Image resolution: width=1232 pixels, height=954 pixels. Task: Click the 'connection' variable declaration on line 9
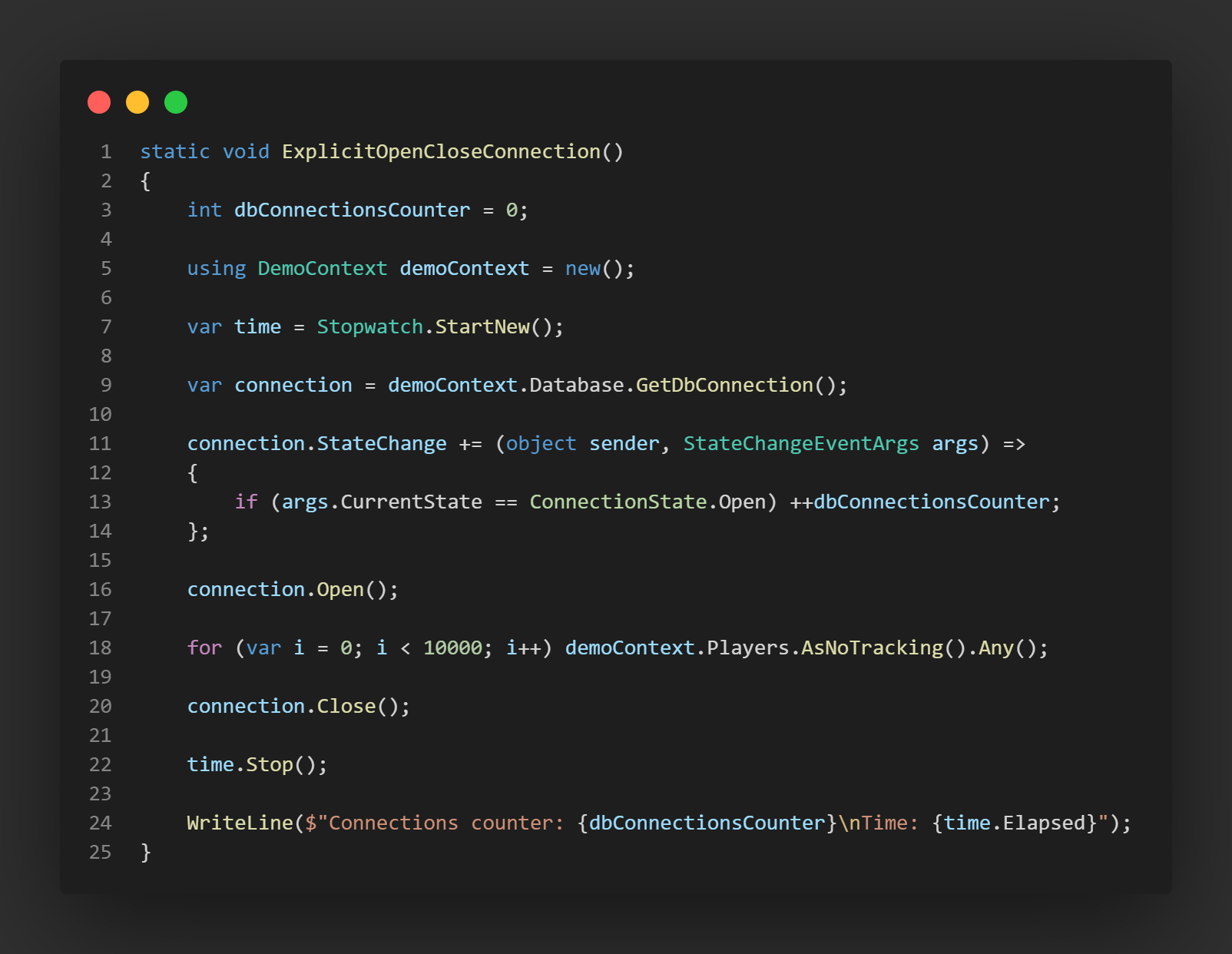pos(293,386)
